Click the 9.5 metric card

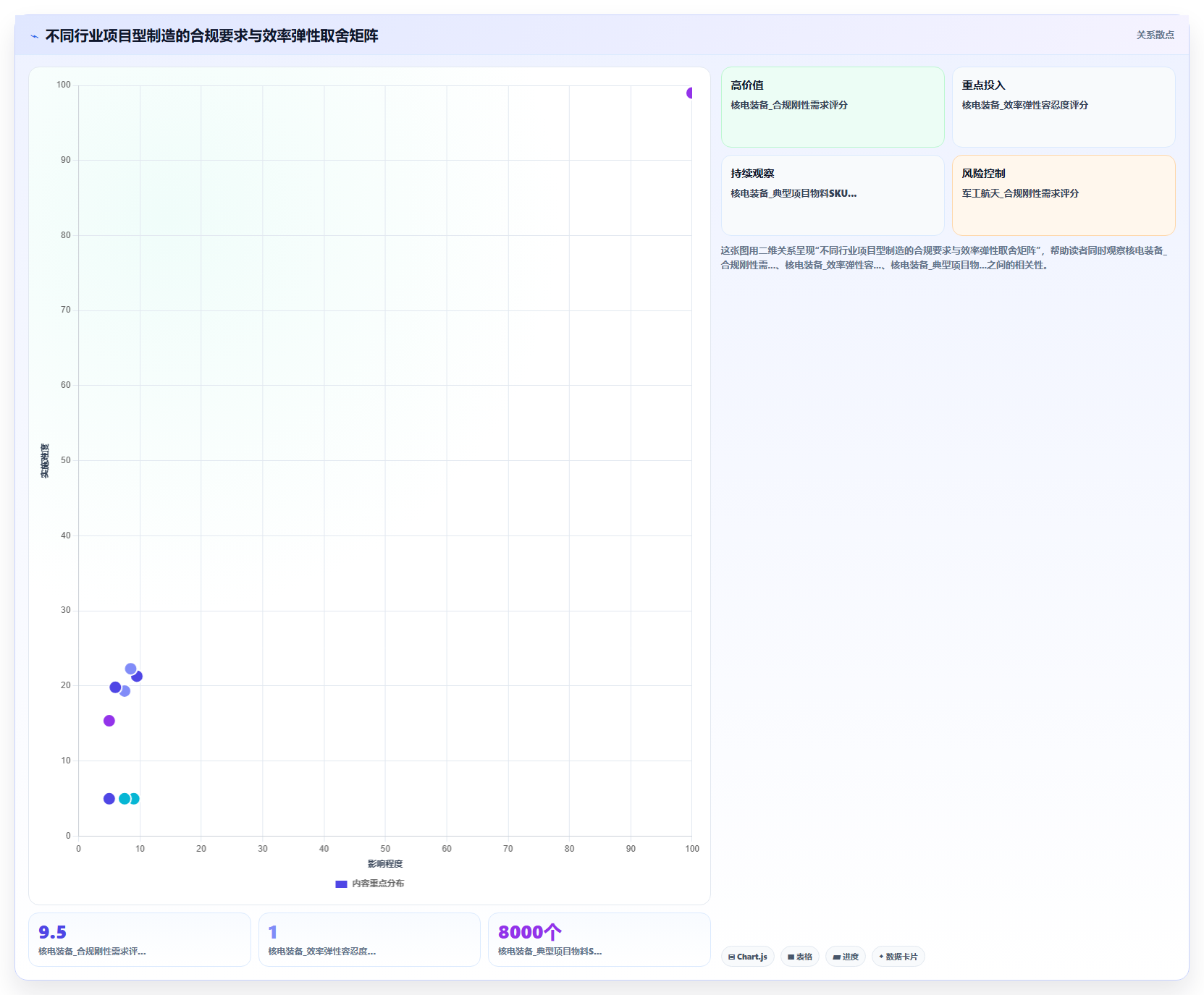(140, 939)
